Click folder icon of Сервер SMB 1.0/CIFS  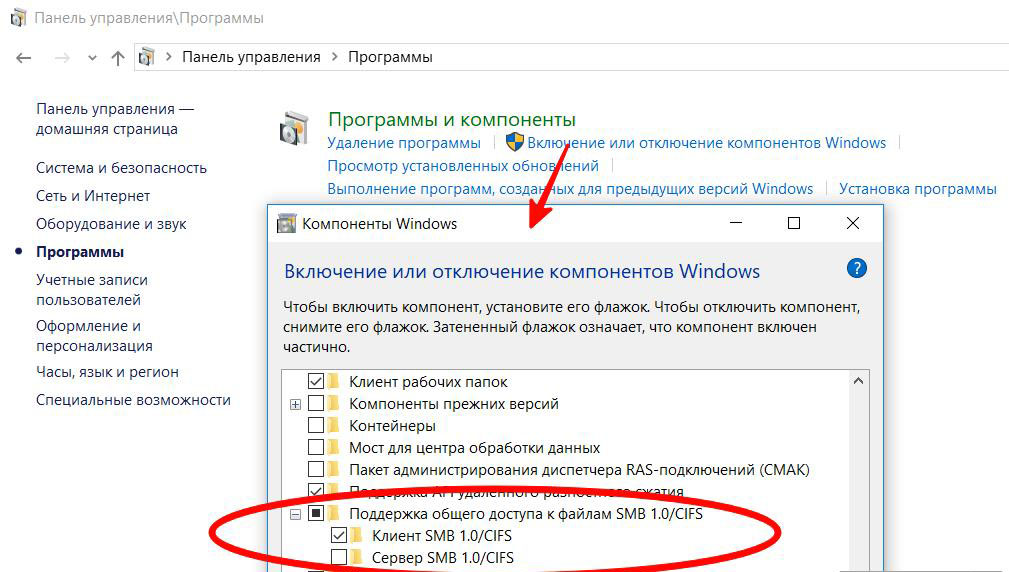click(356, 557)
